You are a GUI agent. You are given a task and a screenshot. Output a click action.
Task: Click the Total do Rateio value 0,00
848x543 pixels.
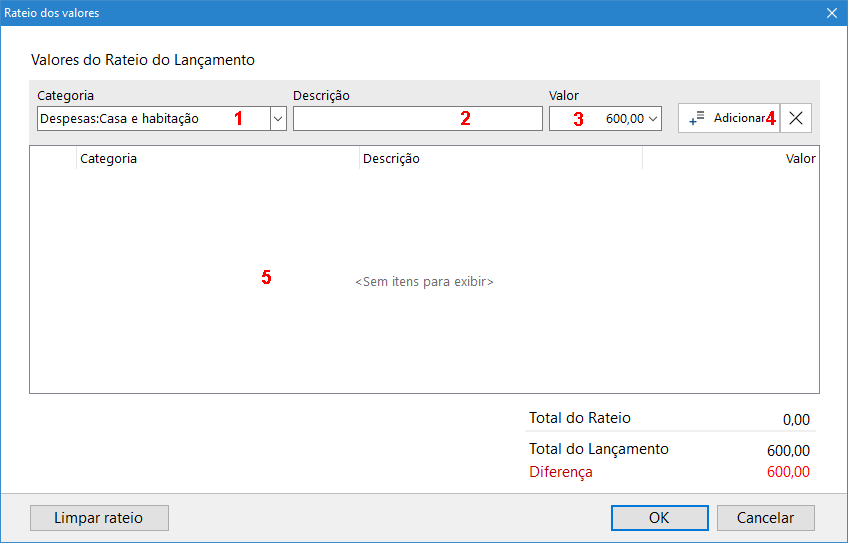[x=796, y=420]
